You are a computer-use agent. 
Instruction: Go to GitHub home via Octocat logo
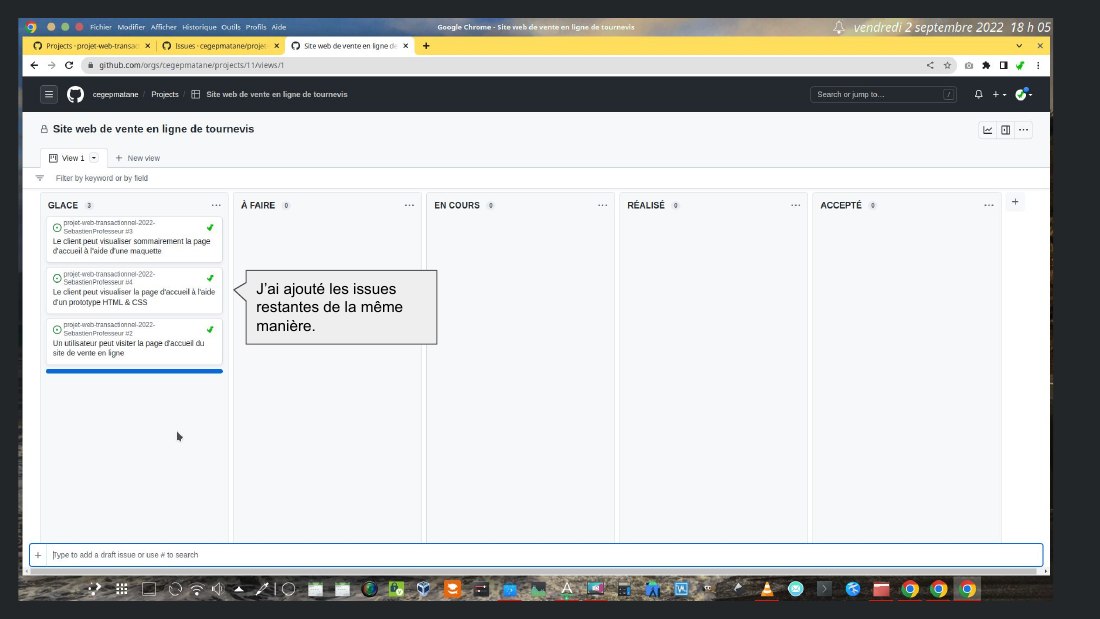click(x=75, y=94)
